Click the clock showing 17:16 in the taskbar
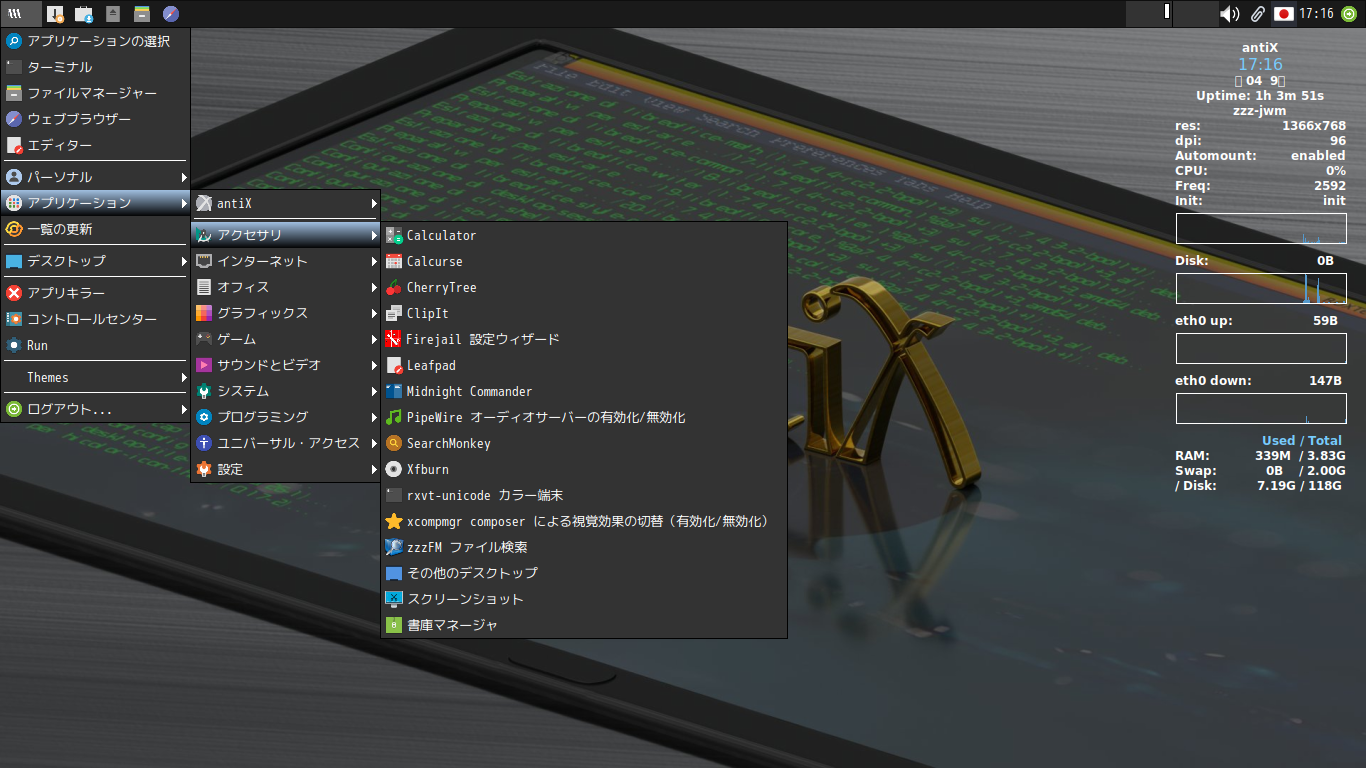 [1317, 14]
